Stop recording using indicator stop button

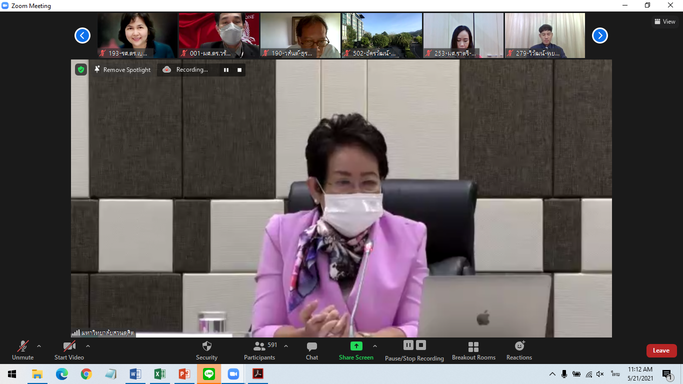[x=240, y=70]
